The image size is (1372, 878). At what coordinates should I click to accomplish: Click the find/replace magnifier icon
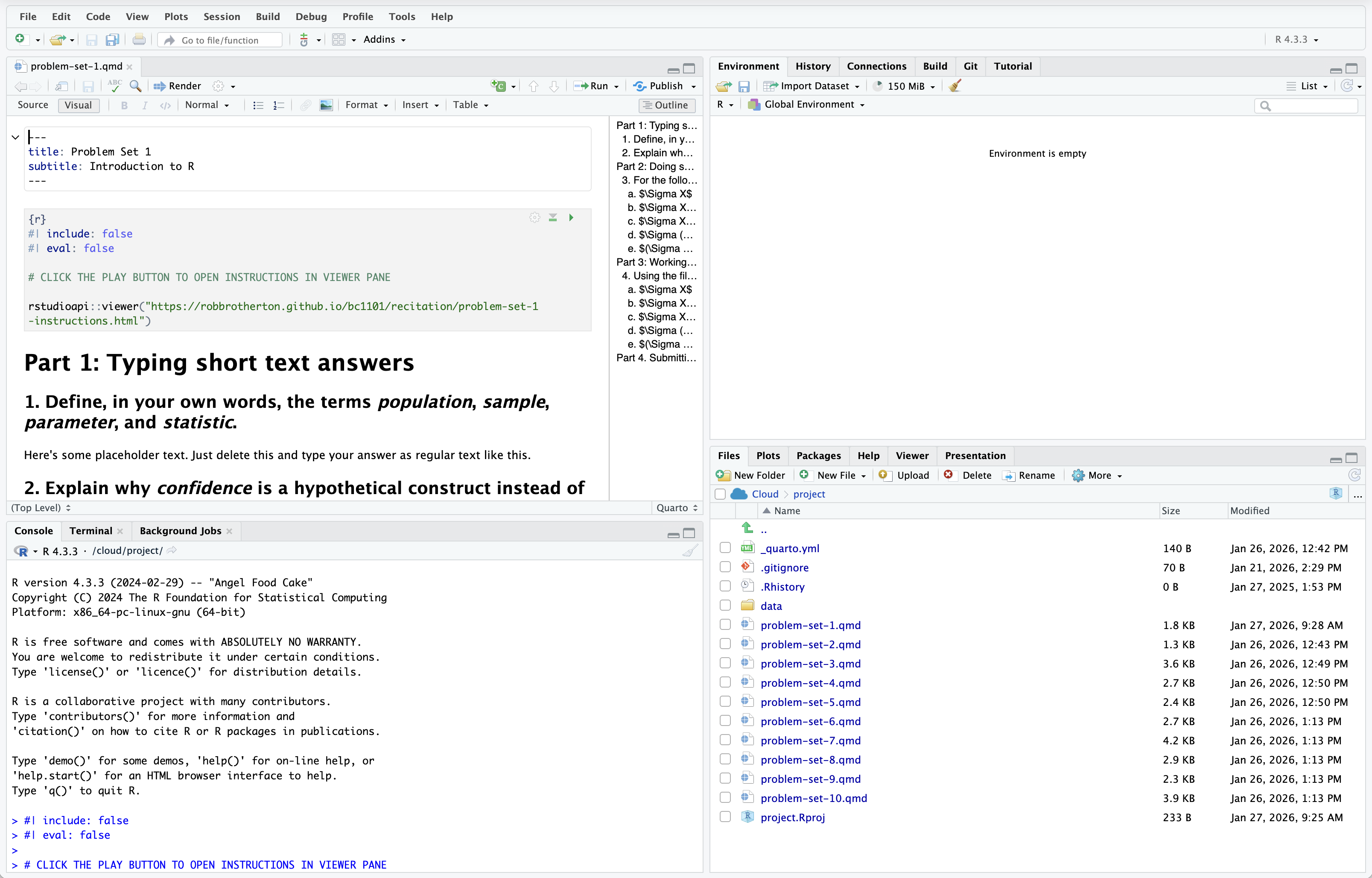click(136, 86)
